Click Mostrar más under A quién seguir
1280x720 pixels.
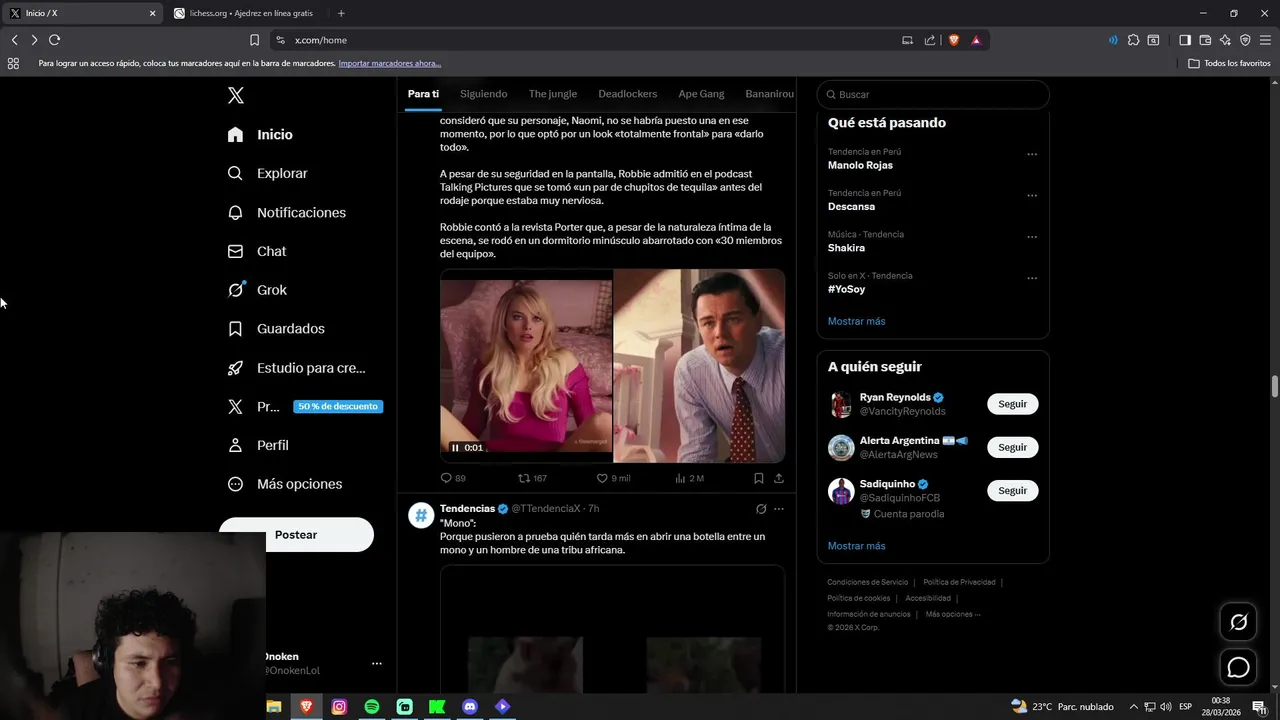pyautogui.click(x=856, y=546)
